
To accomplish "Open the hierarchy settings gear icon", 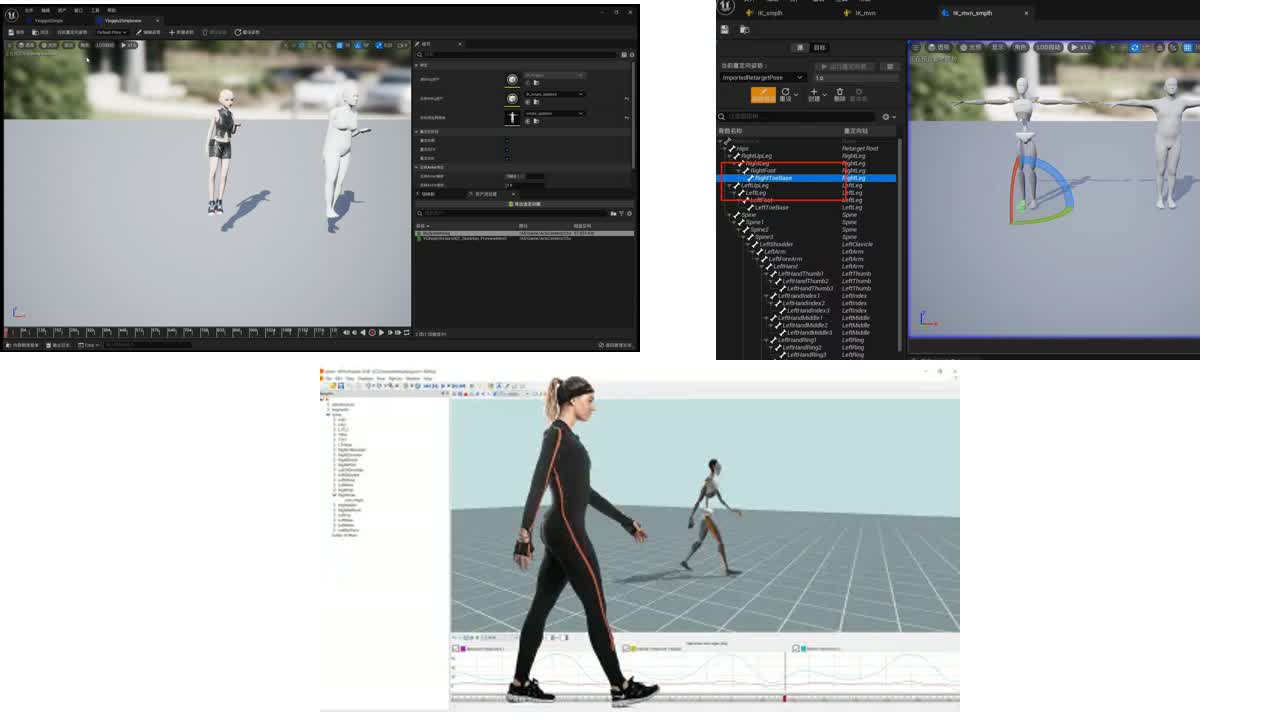I will 886,117.
